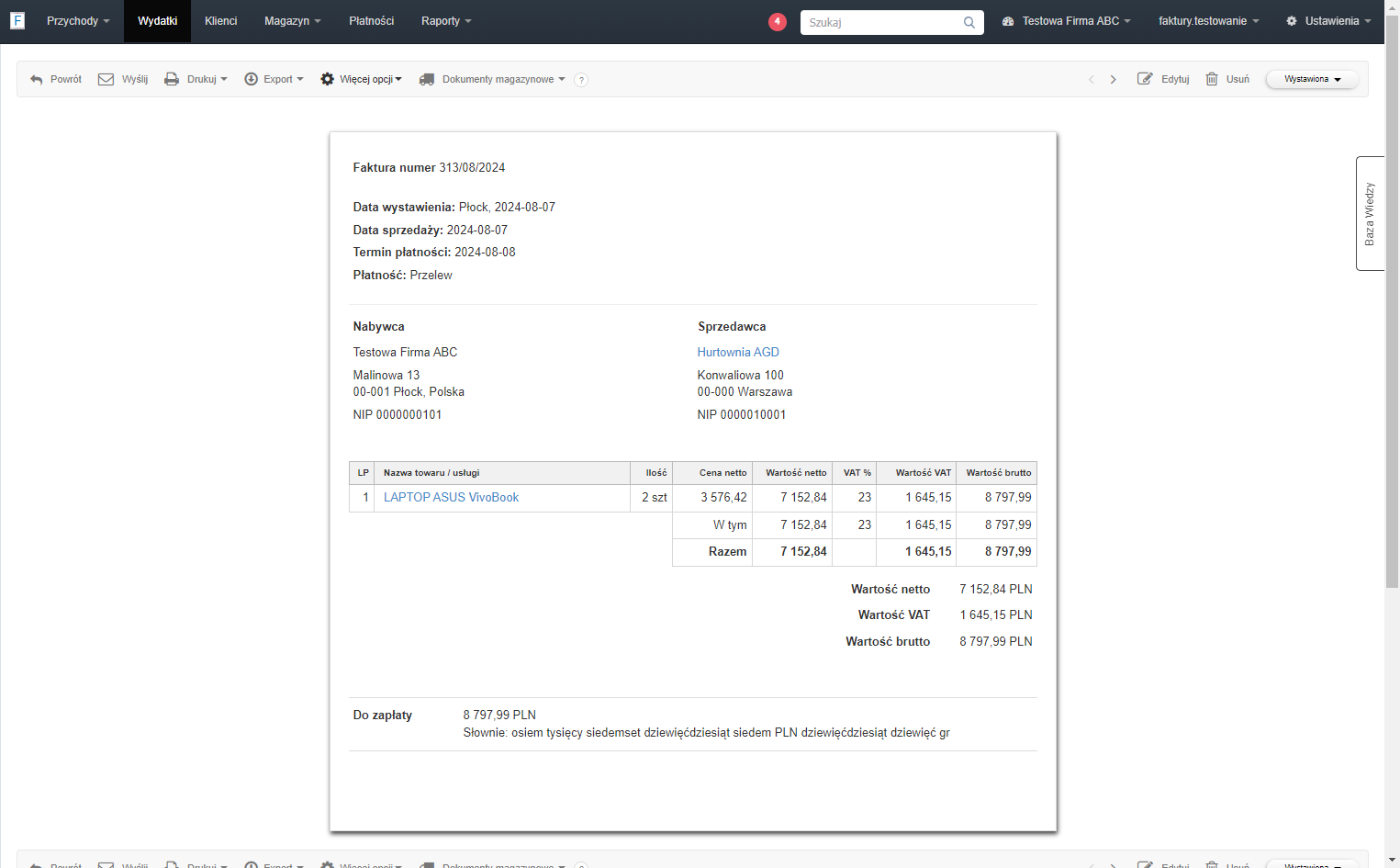Click the Drukuj label text
Screen dimensions: 1400x868
coord(202,80)
